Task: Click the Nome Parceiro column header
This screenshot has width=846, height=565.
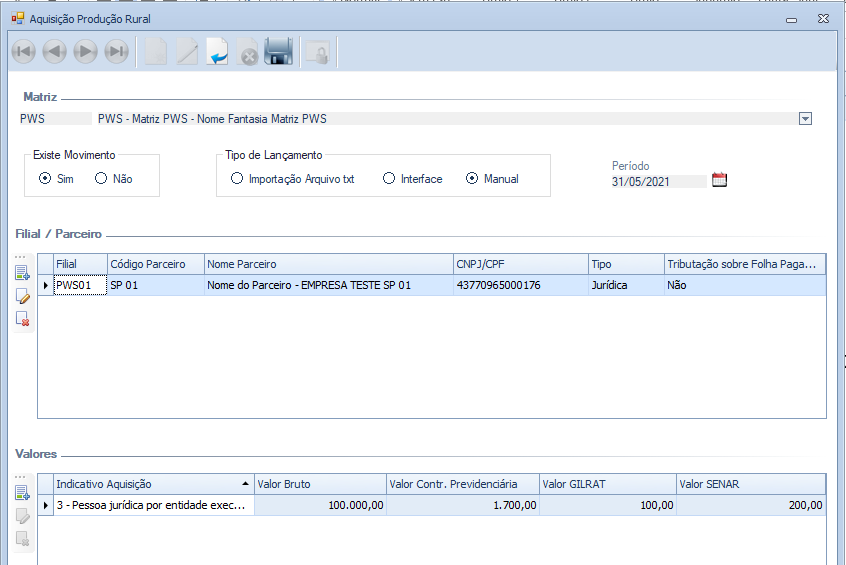Action: [328, 264]
